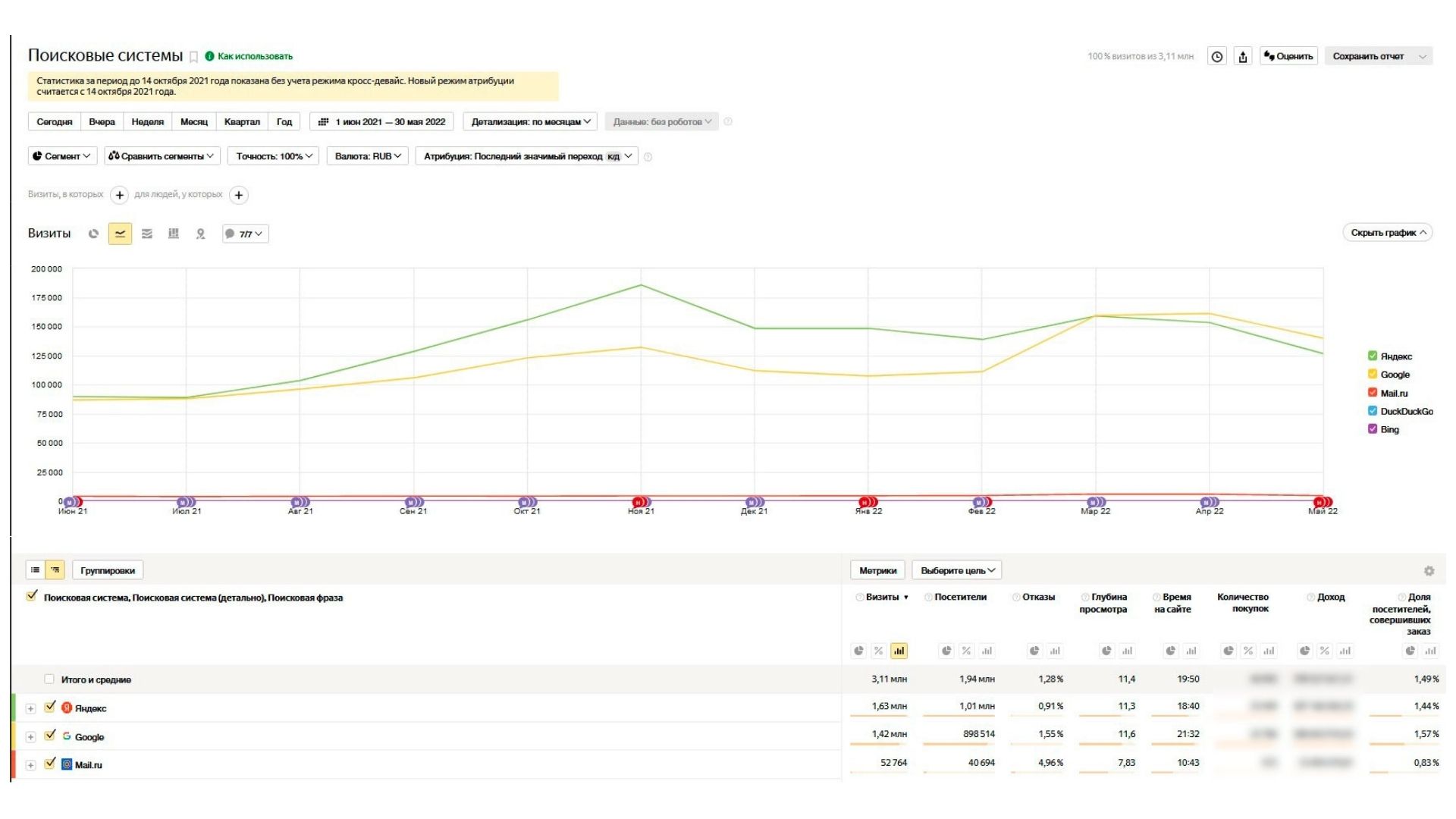This screenshot has height=819, width=1456.
Task: Open the map chart view icon
Action: tap(200, 234)
